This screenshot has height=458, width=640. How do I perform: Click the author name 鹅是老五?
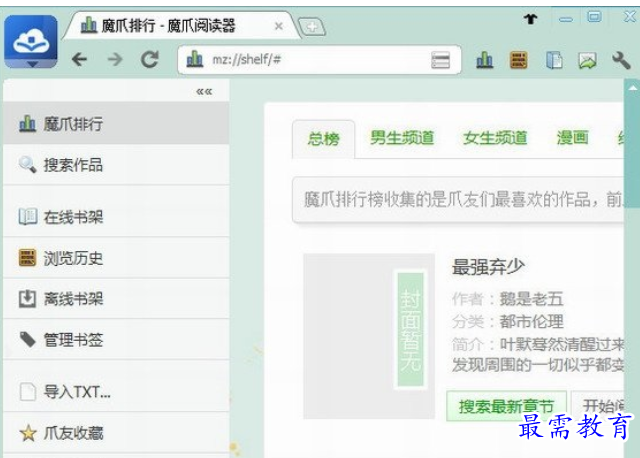pos(531,299)
